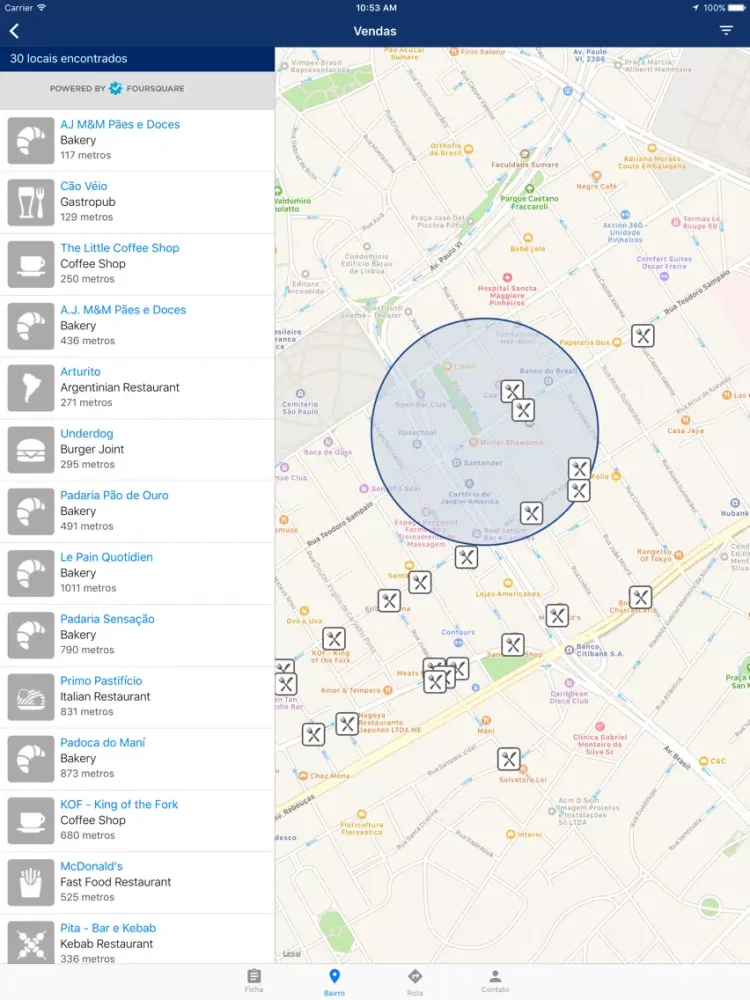Tap the McDonald's fries icon

[x=31, y=883]
